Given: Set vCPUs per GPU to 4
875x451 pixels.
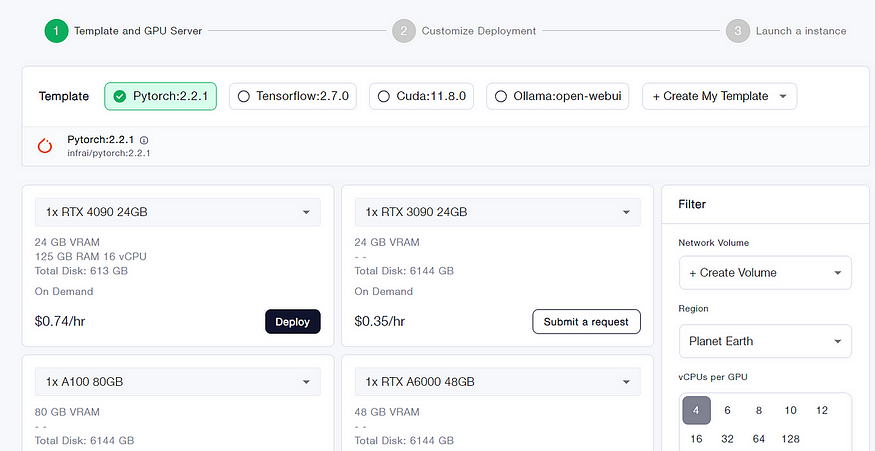Looking at the screenshot, I should (696, 410).
